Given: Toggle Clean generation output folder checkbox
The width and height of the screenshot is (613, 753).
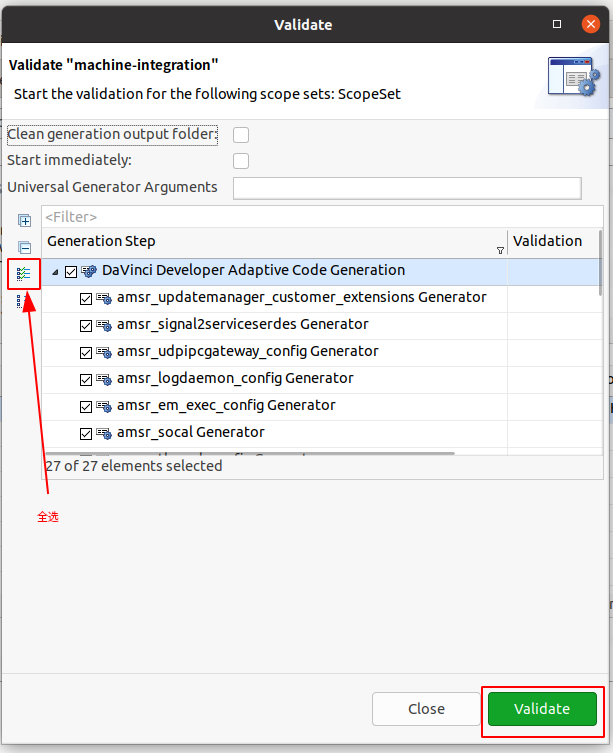Looking at the screenshot, I should click(x=241, y=135).
